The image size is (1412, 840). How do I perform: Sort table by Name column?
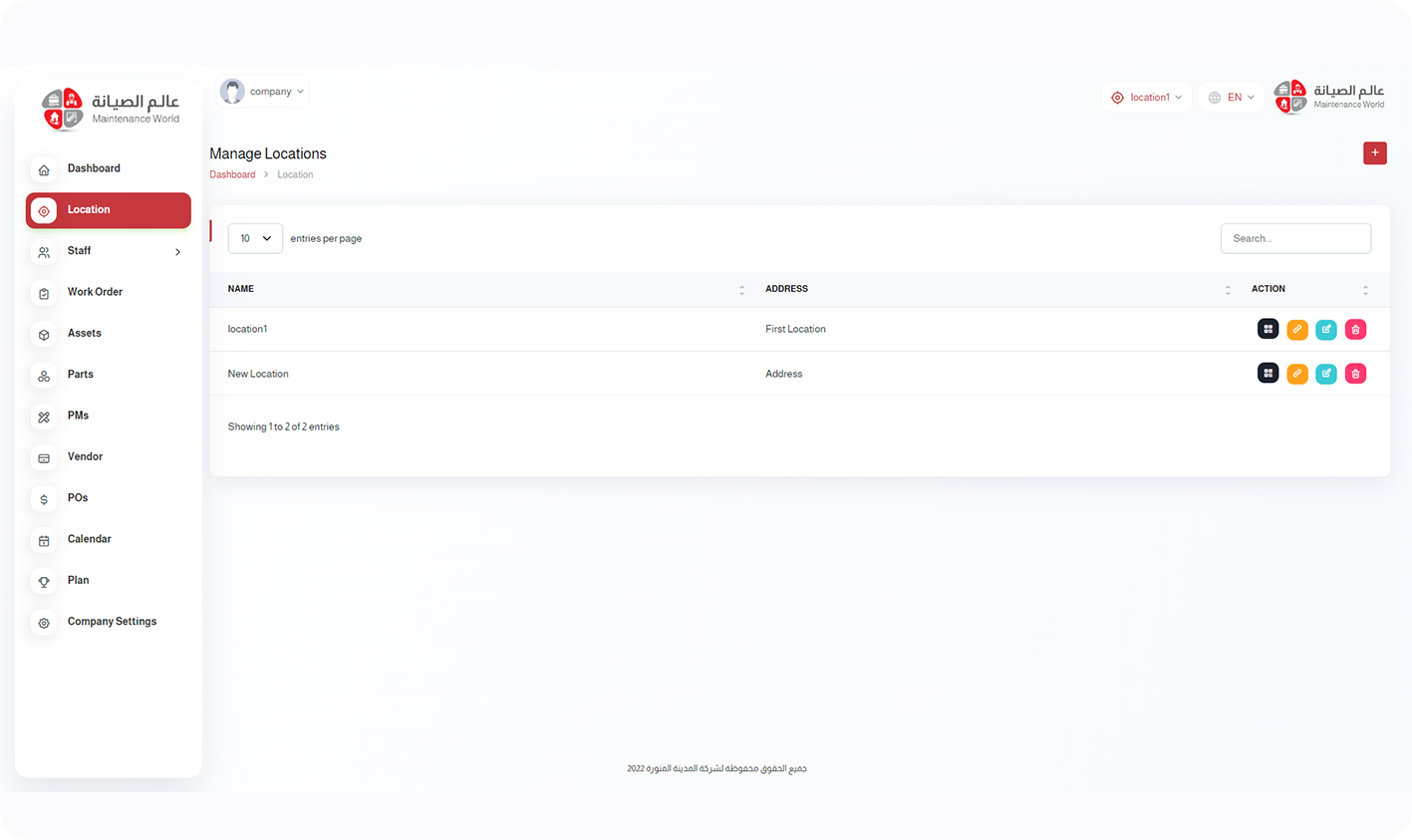tap(741, 289)
